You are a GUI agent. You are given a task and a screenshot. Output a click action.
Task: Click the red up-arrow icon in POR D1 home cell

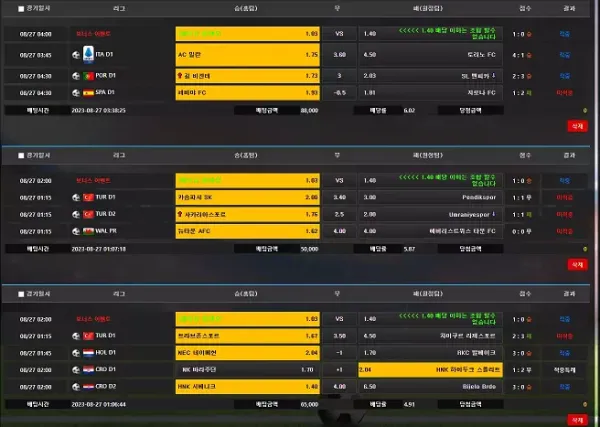click(179, 76)
